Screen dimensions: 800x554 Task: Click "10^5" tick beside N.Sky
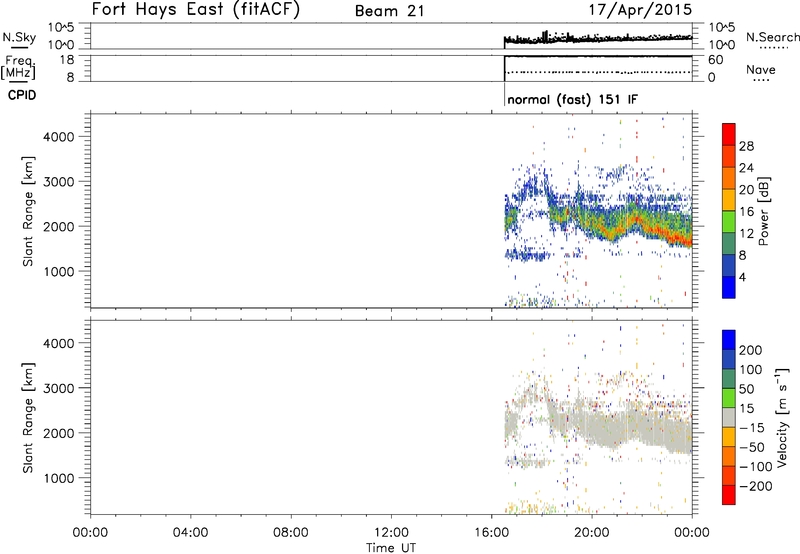coord(61,28)
